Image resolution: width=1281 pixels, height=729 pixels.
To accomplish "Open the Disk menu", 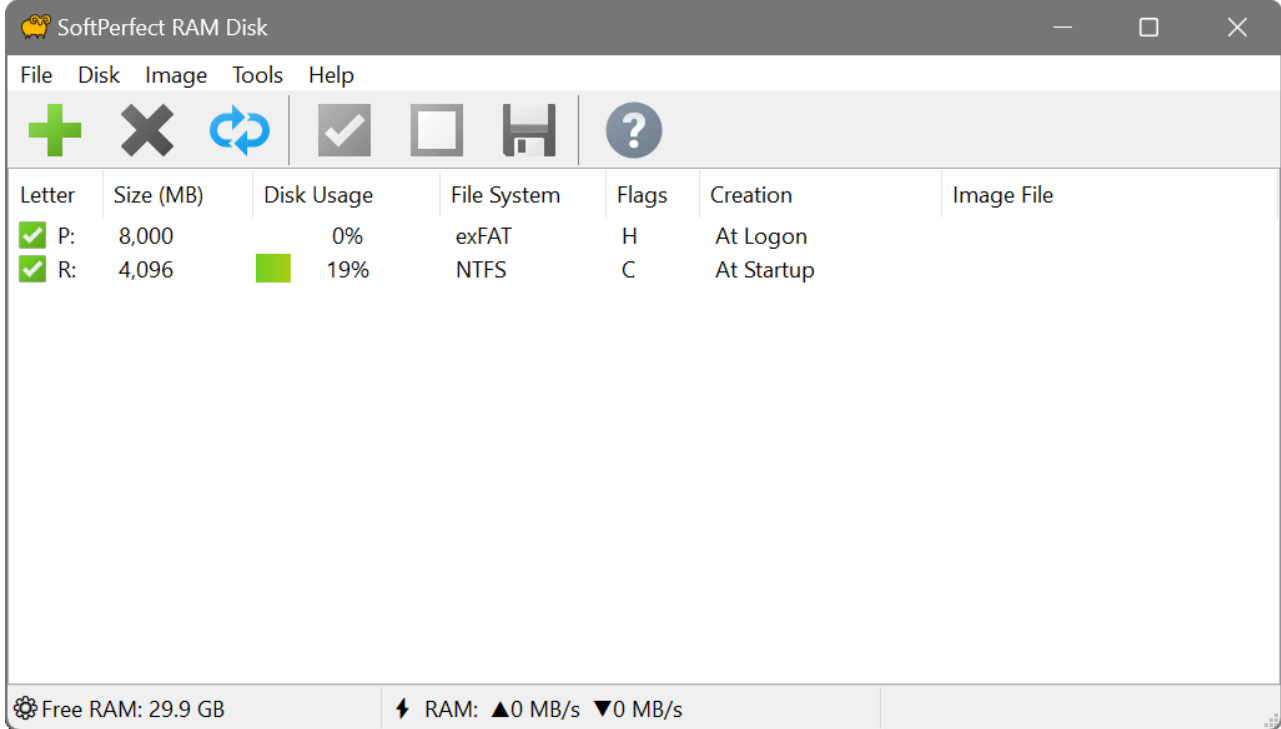I will (x=99, y=75).
